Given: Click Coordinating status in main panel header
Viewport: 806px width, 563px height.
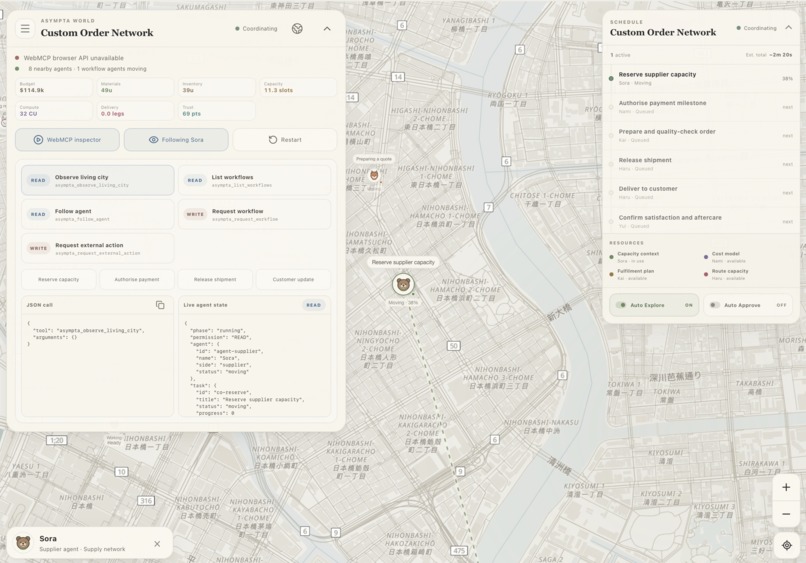Looking at the screenshot, I should click(x=256, y=29).
